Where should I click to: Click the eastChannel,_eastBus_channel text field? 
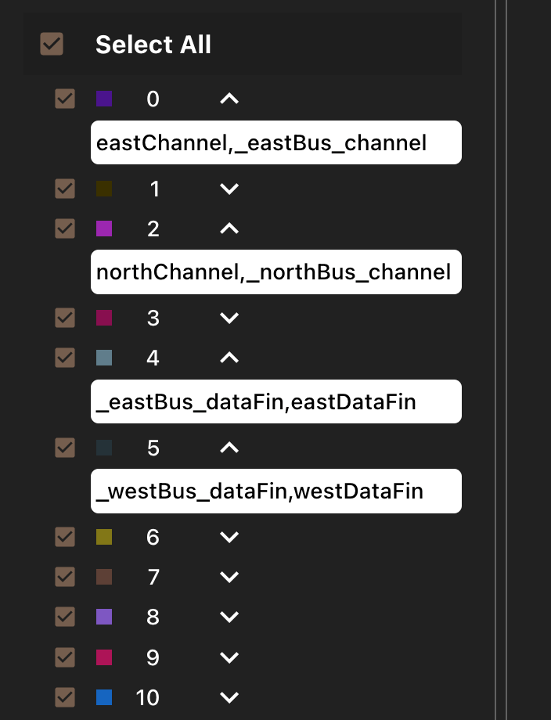pos(276,142)
